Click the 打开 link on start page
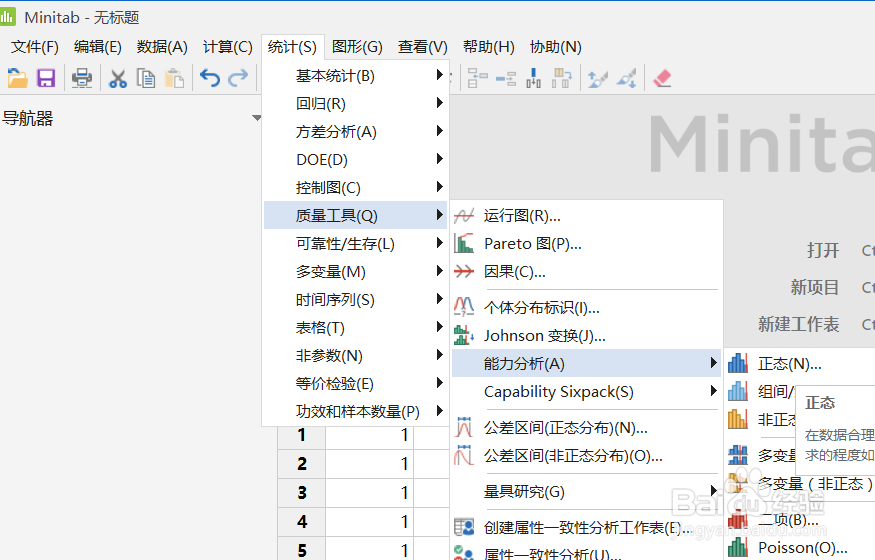The height and width of the screenshot is (560, 875). [823, 250]
